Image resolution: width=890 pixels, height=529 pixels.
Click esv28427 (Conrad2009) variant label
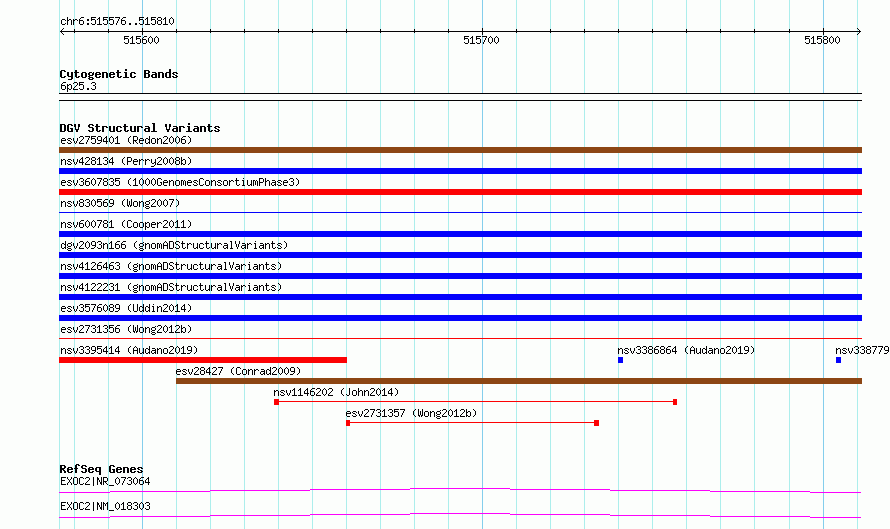coord(238,371)
